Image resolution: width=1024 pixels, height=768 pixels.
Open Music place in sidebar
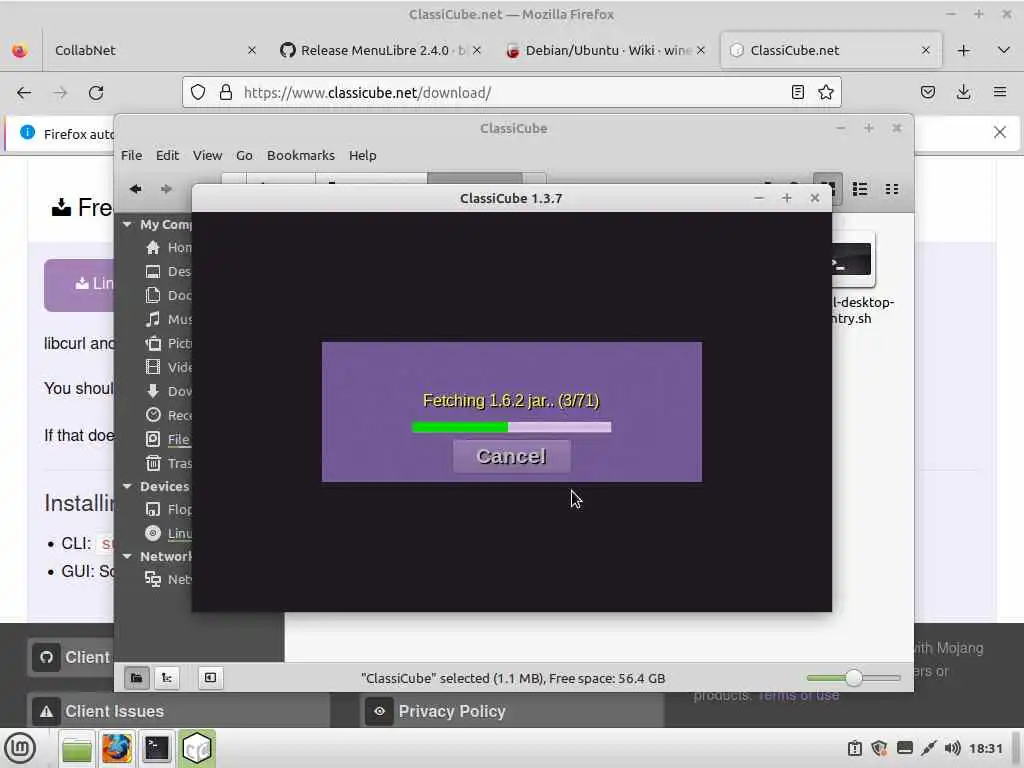(168, 319)
